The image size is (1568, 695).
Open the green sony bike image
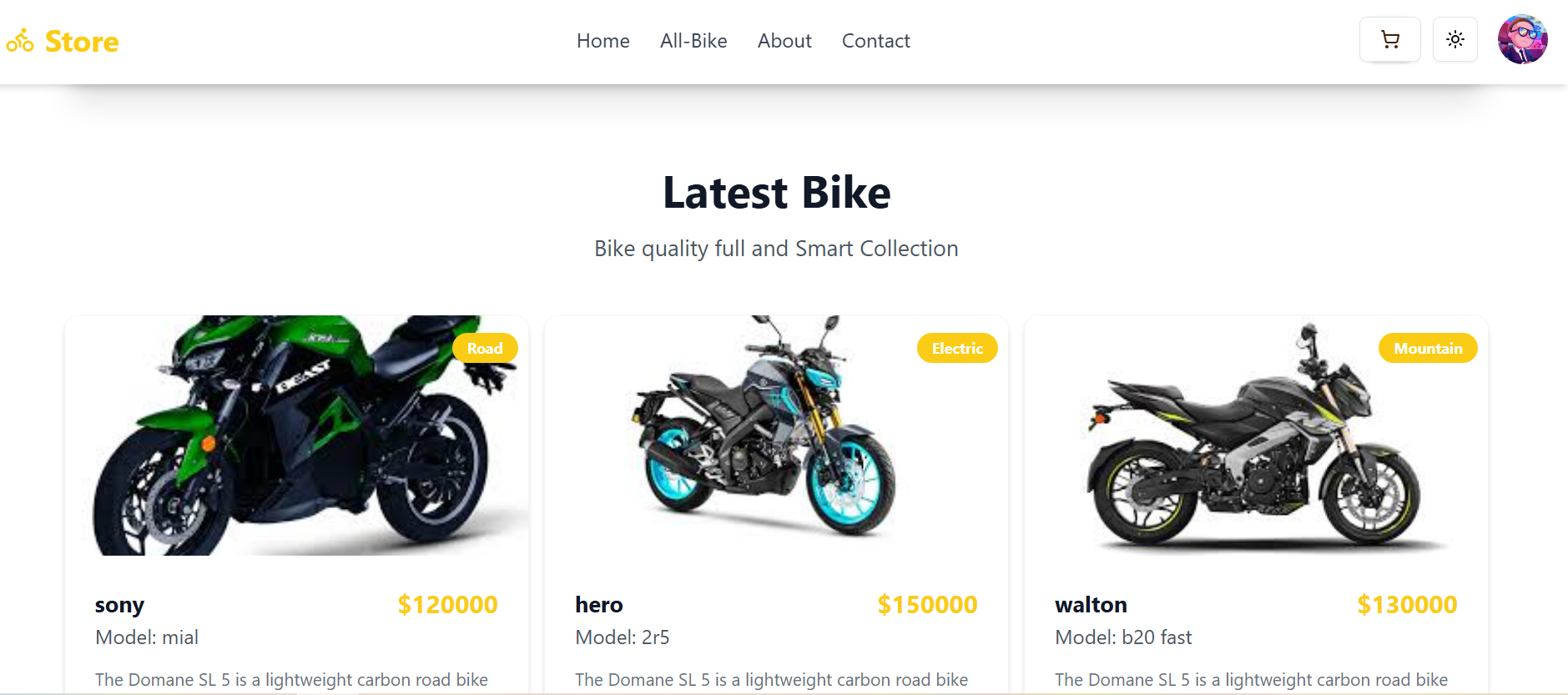[297, 436]
